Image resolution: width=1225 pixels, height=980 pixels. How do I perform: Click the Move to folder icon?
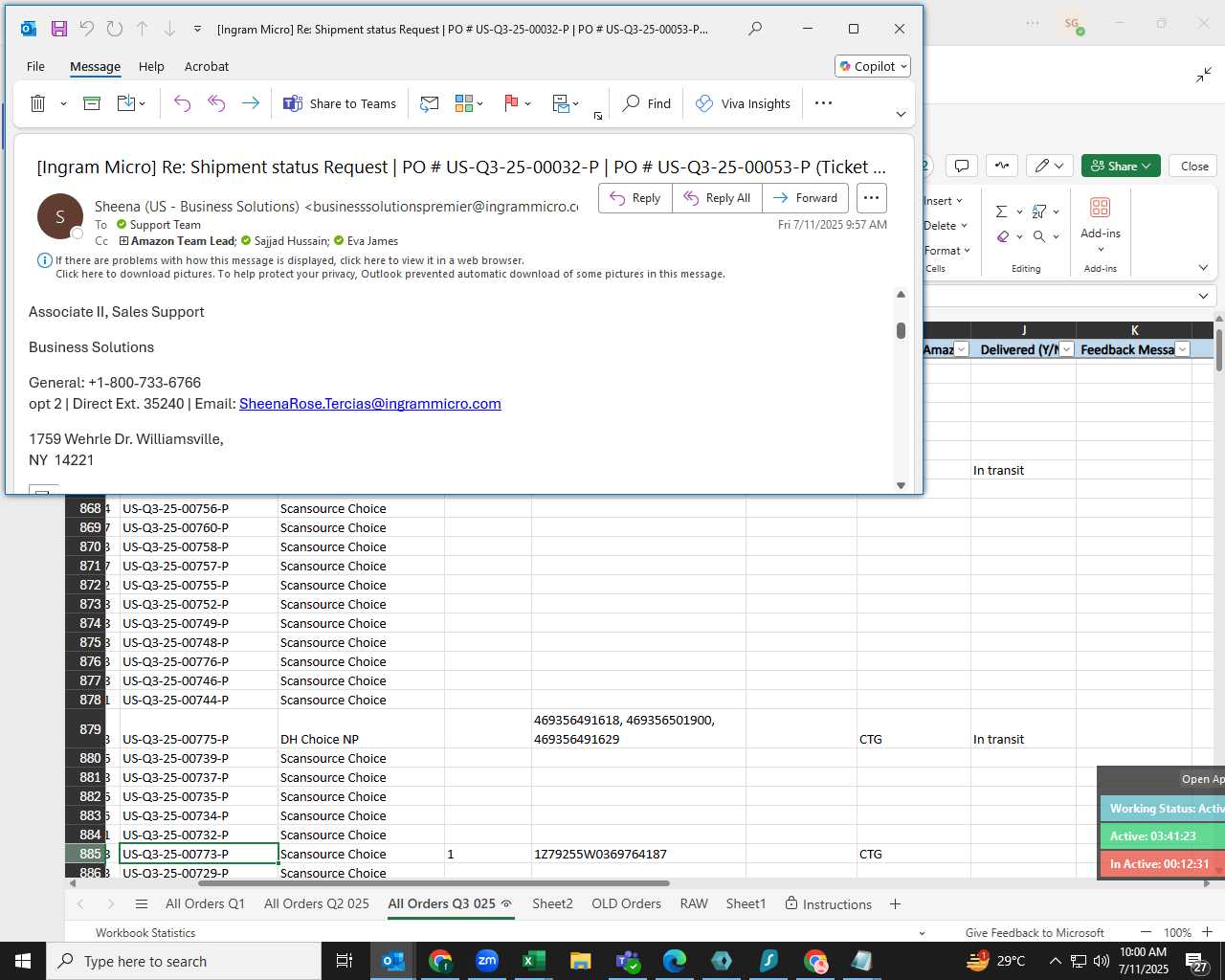click(126, 103)
